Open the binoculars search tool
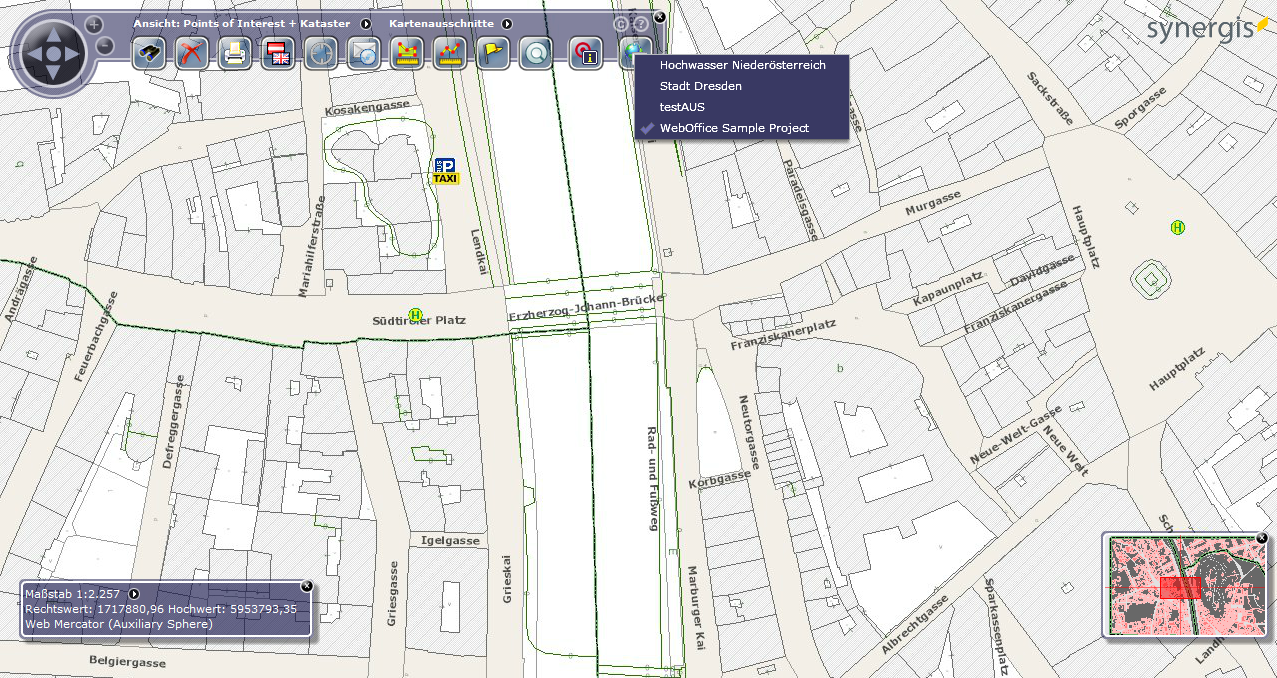The width and height of the screenshot is (1277, 678). (149, 53)
